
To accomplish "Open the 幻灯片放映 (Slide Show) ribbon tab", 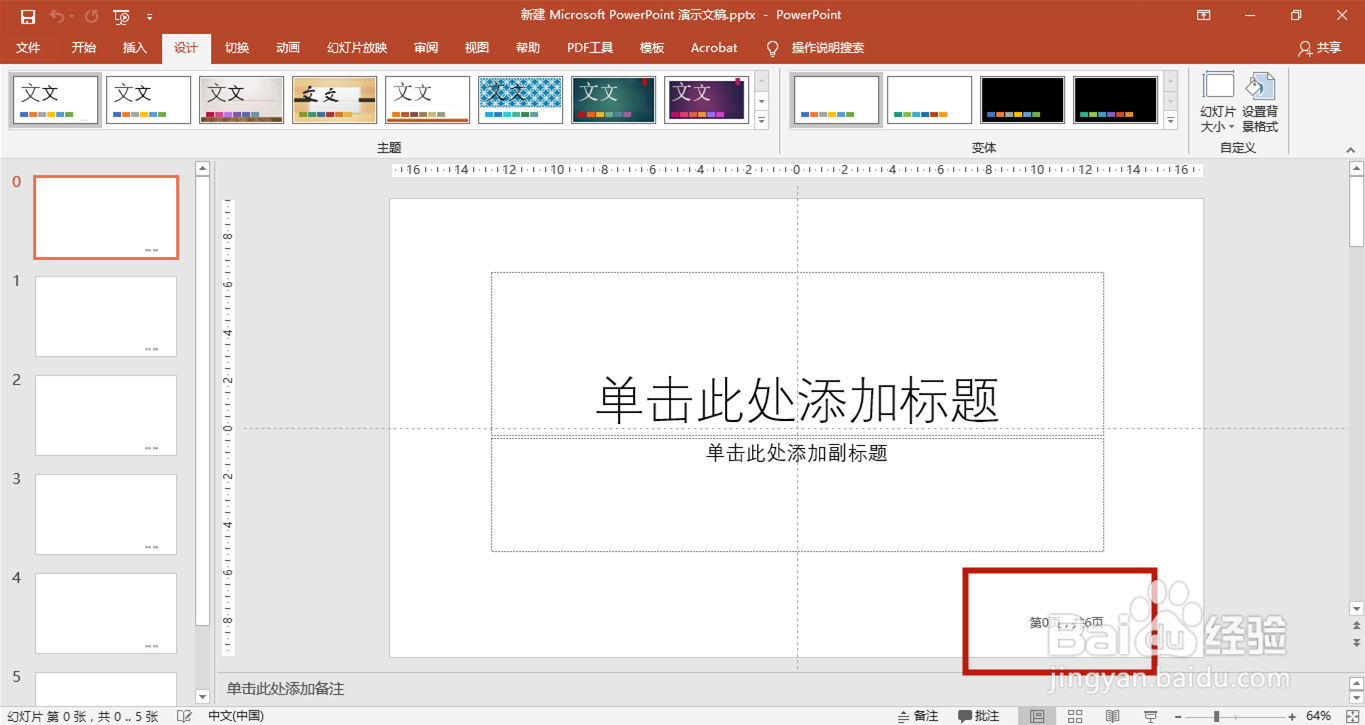I will pyautogui.click(x=355, y=47).
